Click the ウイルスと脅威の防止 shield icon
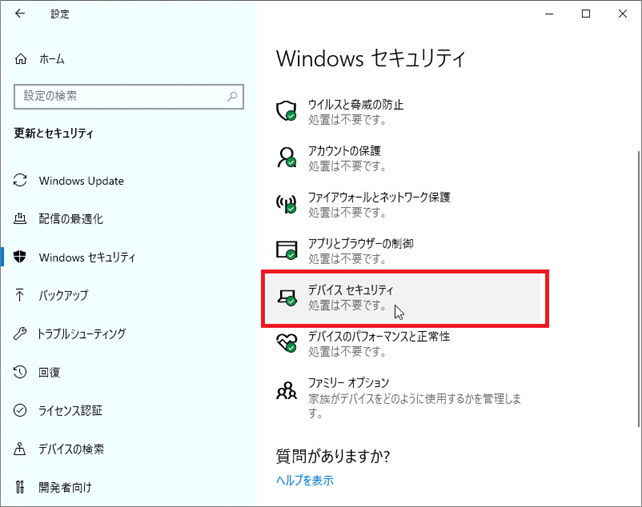Screen dimensions: 642x507 pyautogui.click(x=287, y=111)
